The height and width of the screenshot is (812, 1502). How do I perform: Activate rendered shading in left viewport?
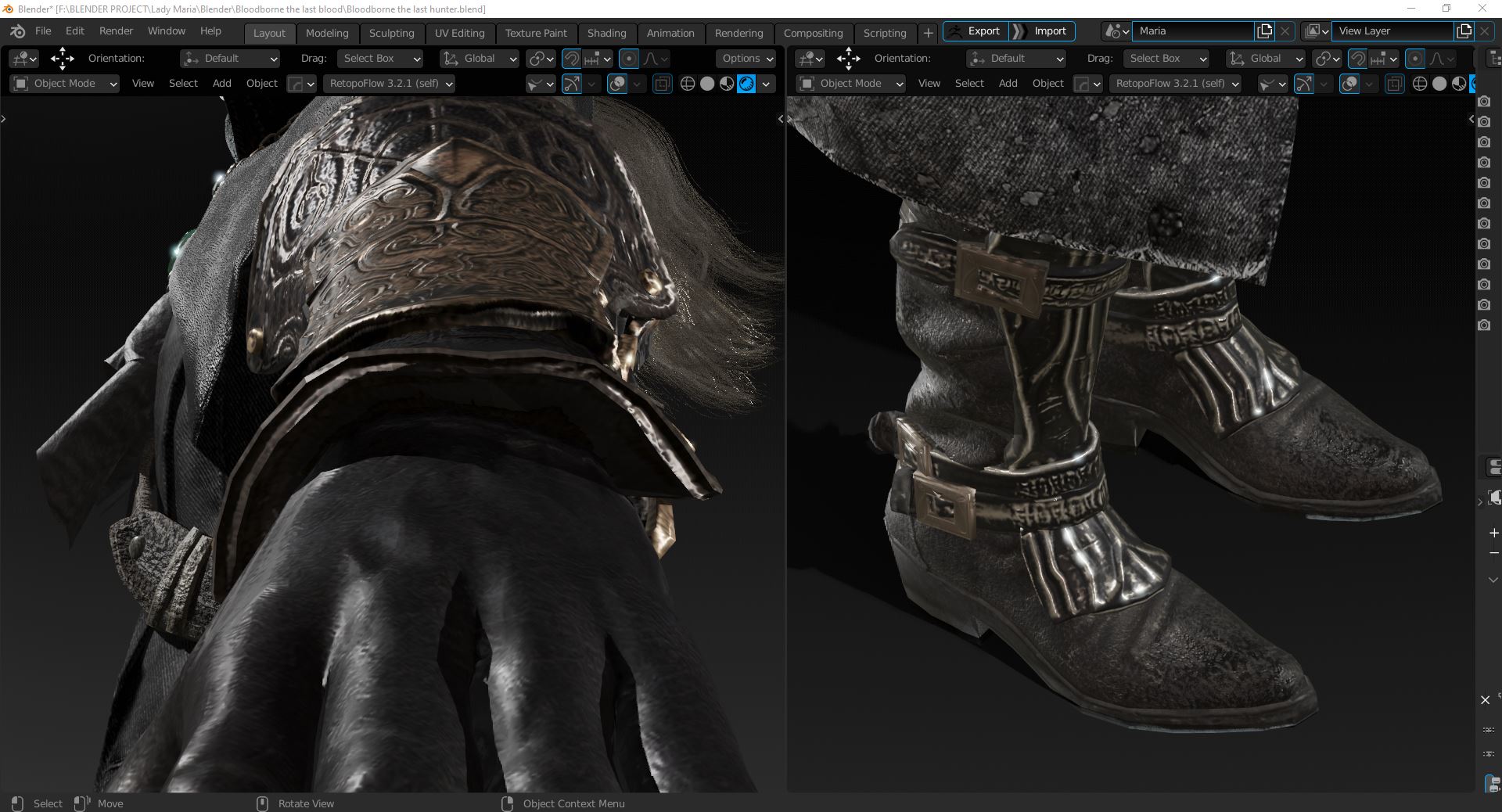click(x=746, y=84)
